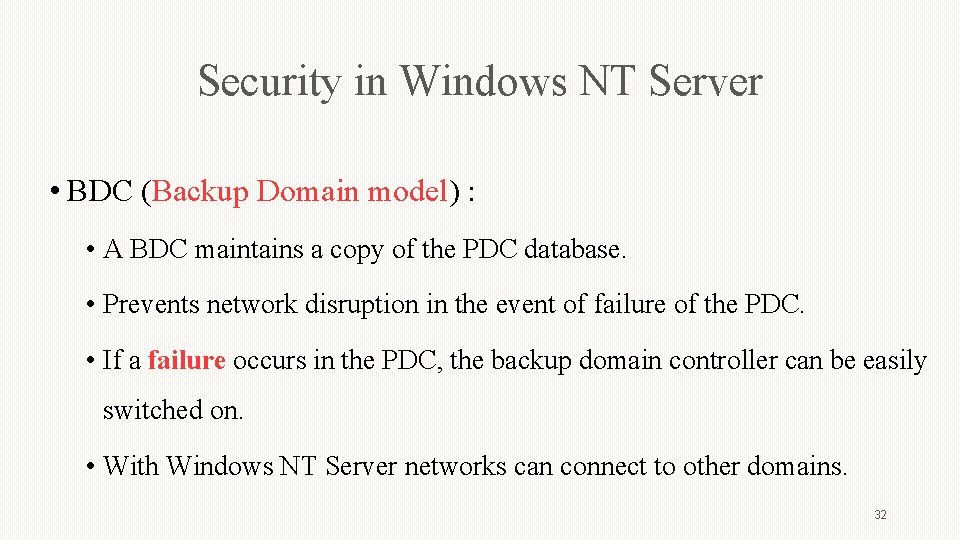Click the words 'PDC database' in first sub-bullet
The image size is (960, 540).
[x=544, y=250]
